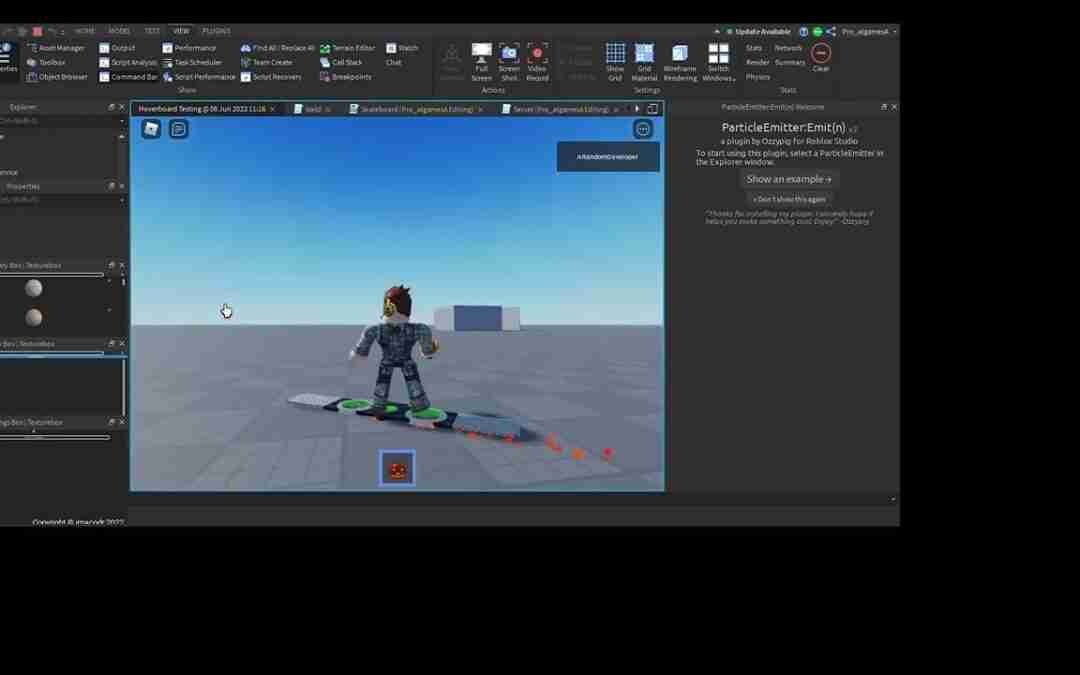
Task: Select the second texture sphere thumbnail
Action: pyautogui.click(x=34, y=317)
